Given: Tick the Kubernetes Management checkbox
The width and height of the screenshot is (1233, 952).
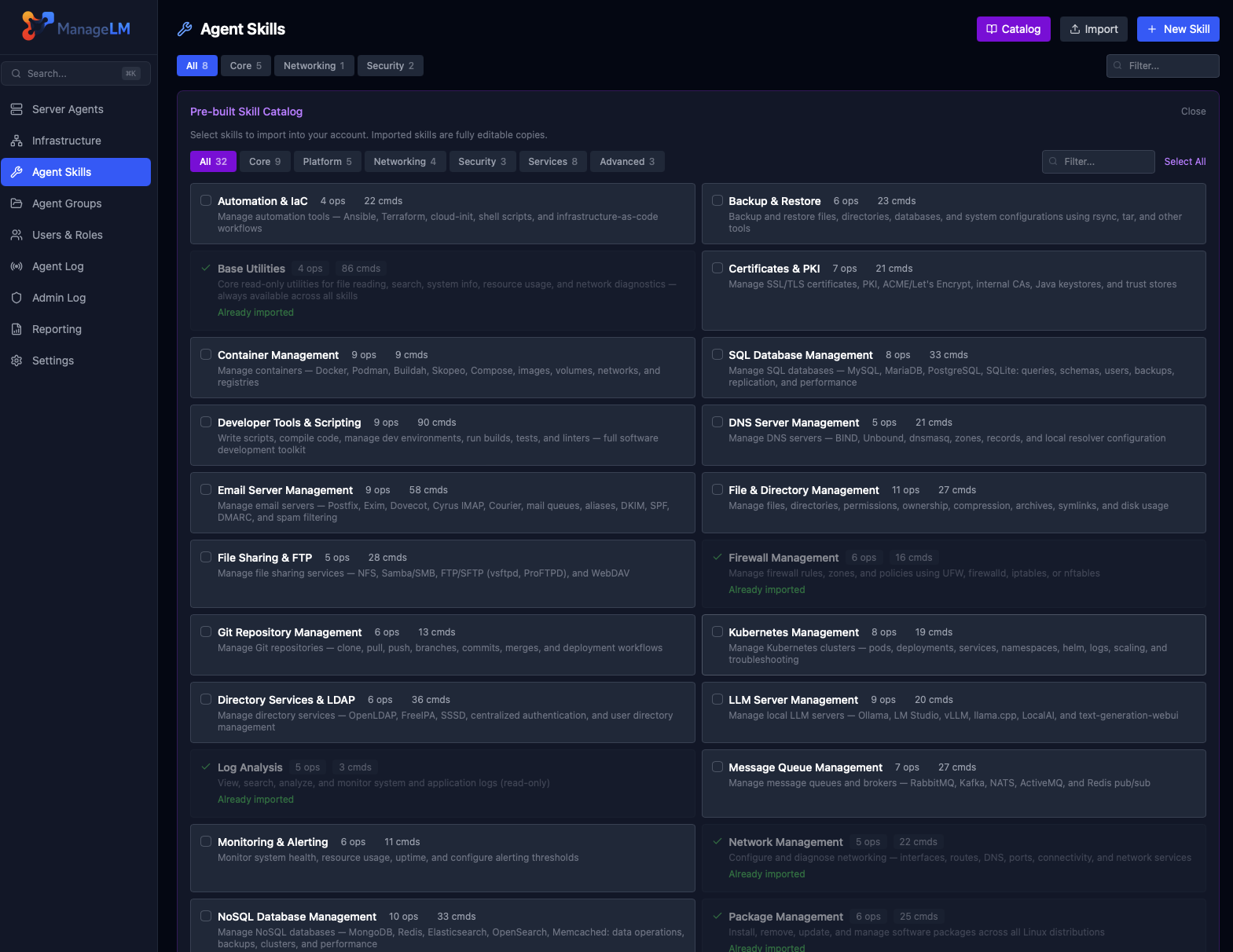Looking at the screenshot, I should point(717,632).
